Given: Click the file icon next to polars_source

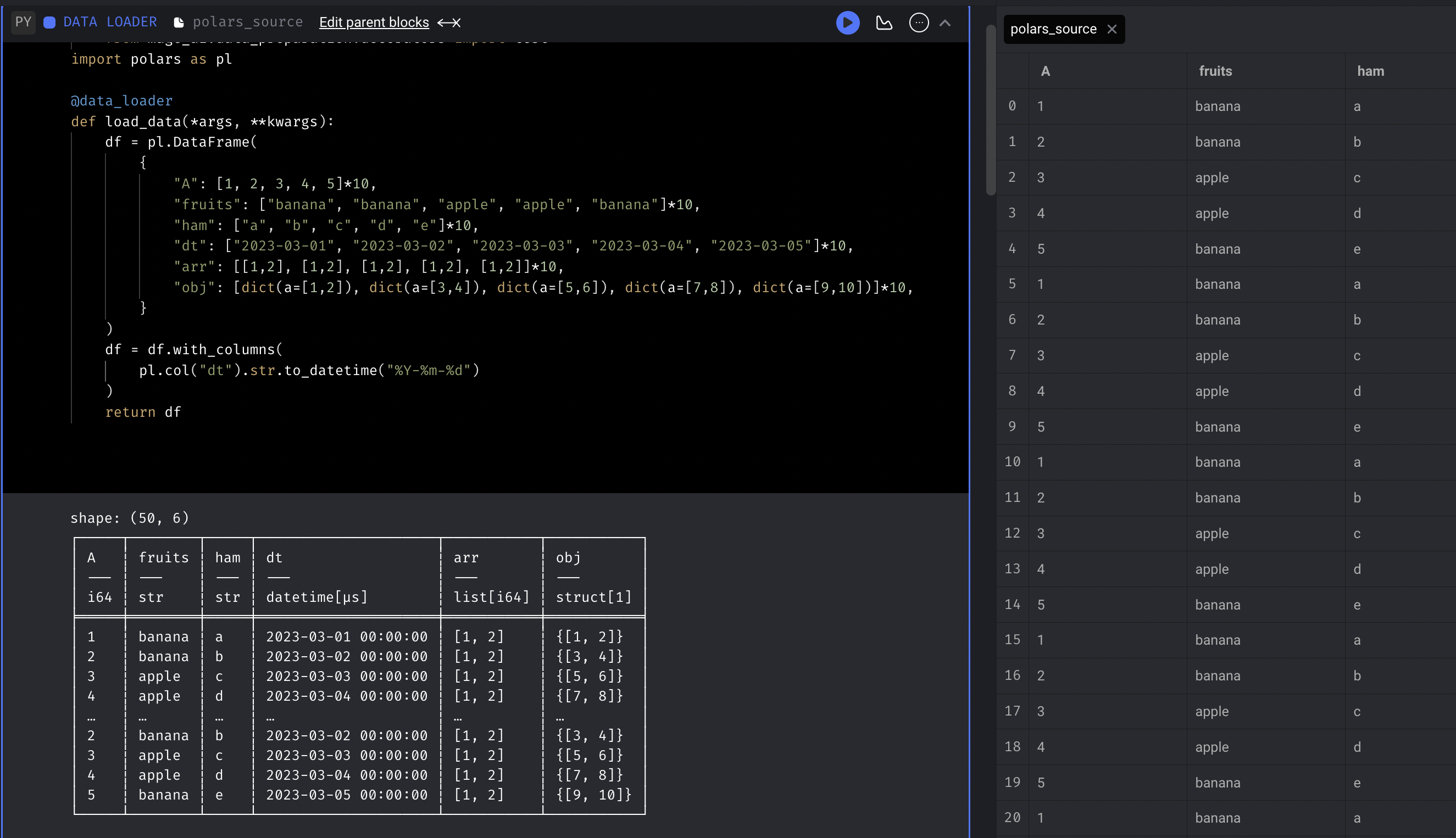Looking at the screenshot, I should pyautogui.click(x=179, y=23).
